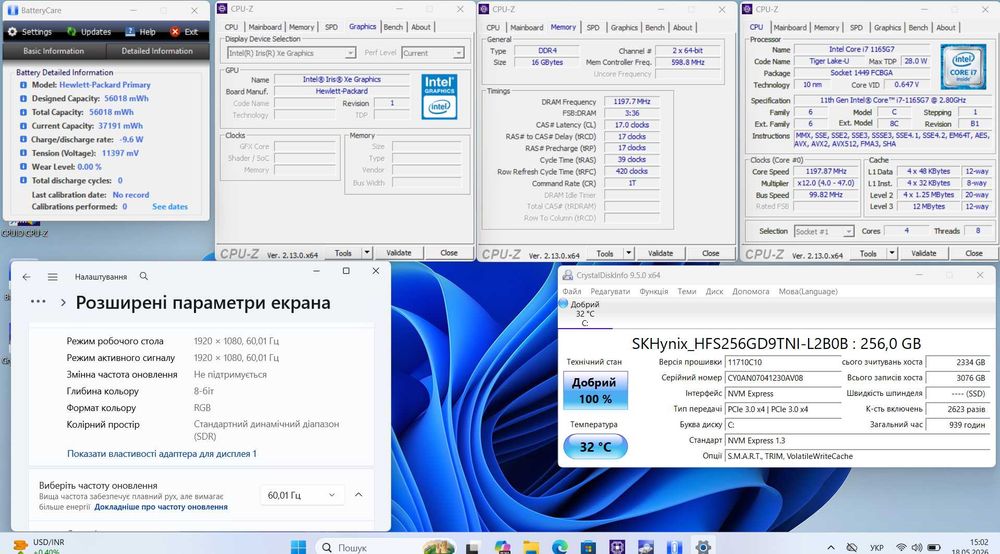1000x554 pixels.
Task: Open the Socket #1 Selection dropdown
Action: point(823,231)
